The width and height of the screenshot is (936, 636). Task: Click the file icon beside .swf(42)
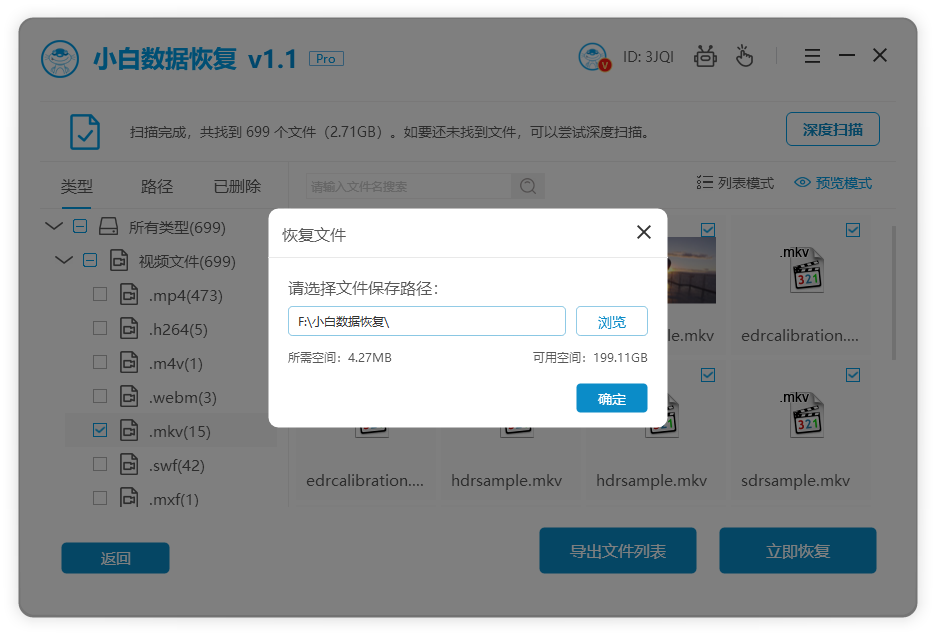click(x=129, y=465)
